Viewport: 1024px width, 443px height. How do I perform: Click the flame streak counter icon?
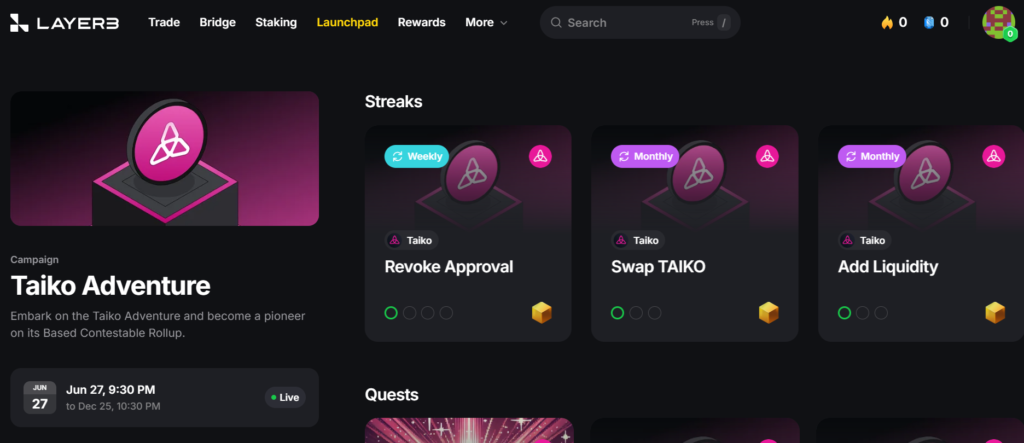pyautogui.click(x=887, y=23)
